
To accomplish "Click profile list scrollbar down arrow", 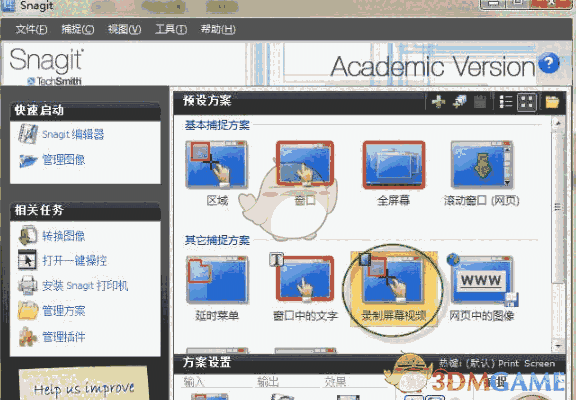I will tap(558, 346).
